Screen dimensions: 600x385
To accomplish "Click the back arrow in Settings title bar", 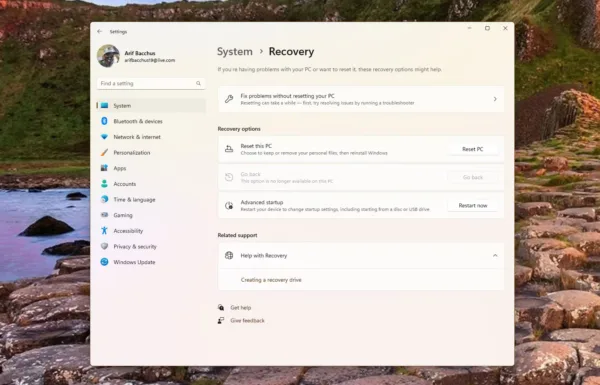I will click(100, 31).
